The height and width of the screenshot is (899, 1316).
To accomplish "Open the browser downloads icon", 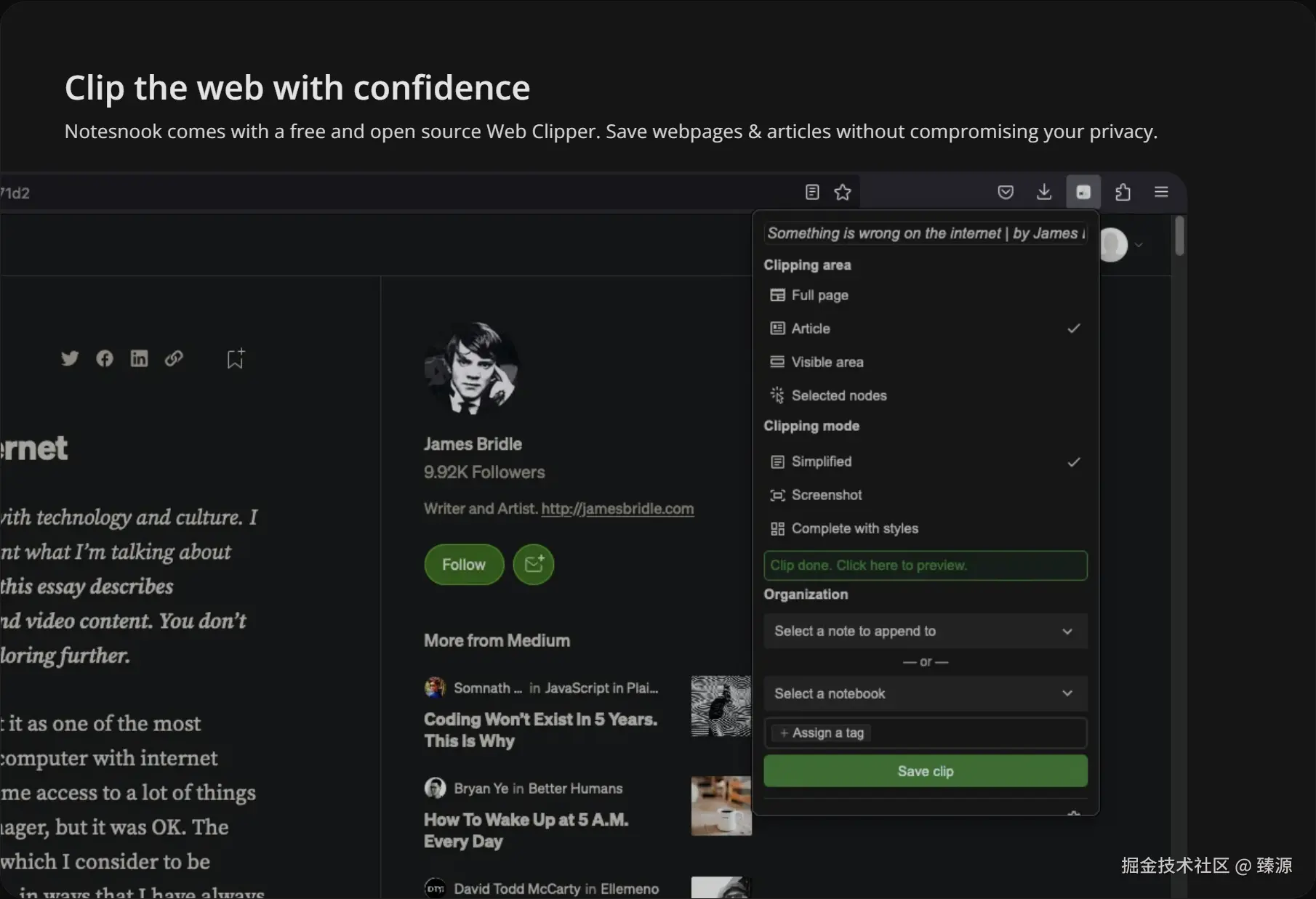I will pyautogui.click(x=1044, y=192).
